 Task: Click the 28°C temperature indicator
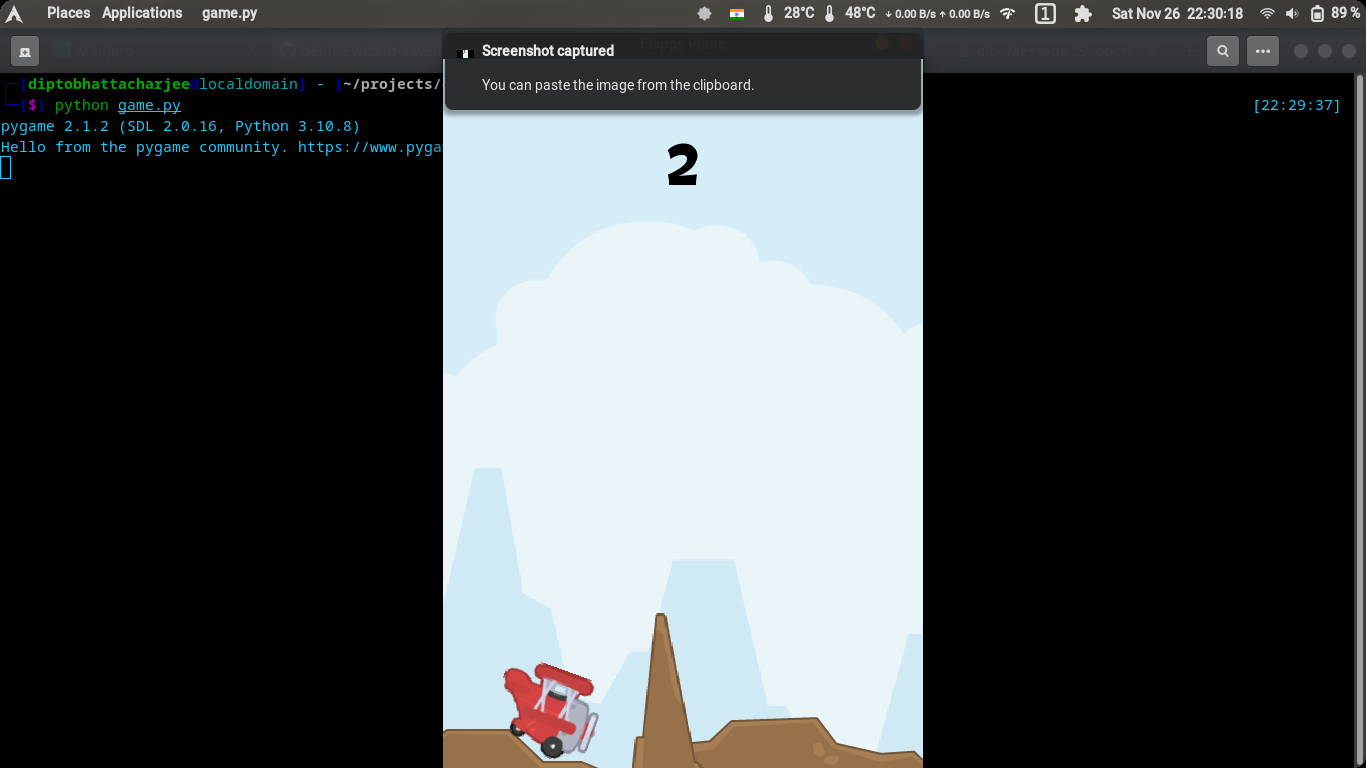(x=788, y=14)
